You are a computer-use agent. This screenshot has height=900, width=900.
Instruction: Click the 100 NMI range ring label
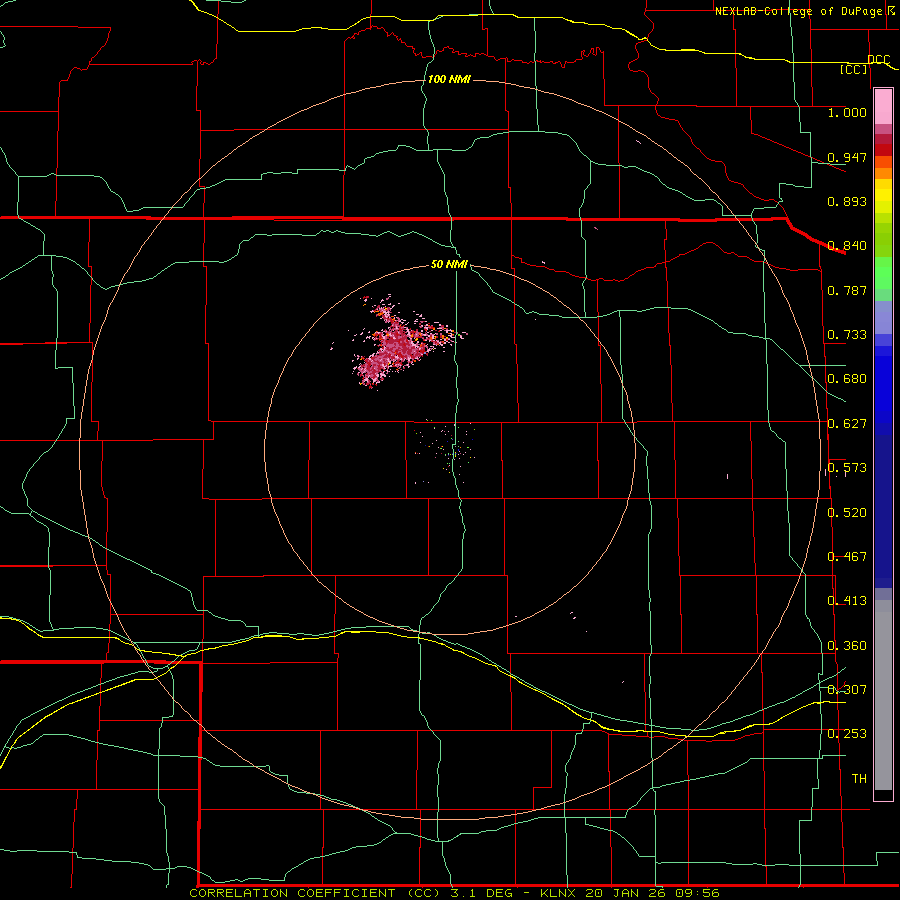click(449, 79)
